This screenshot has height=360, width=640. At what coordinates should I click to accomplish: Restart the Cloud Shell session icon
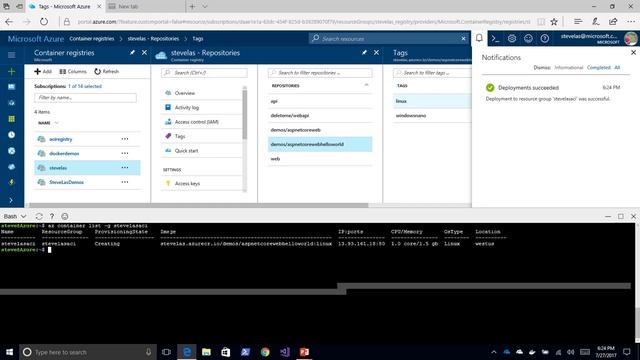pyautogui.click(x=39, y=216)
